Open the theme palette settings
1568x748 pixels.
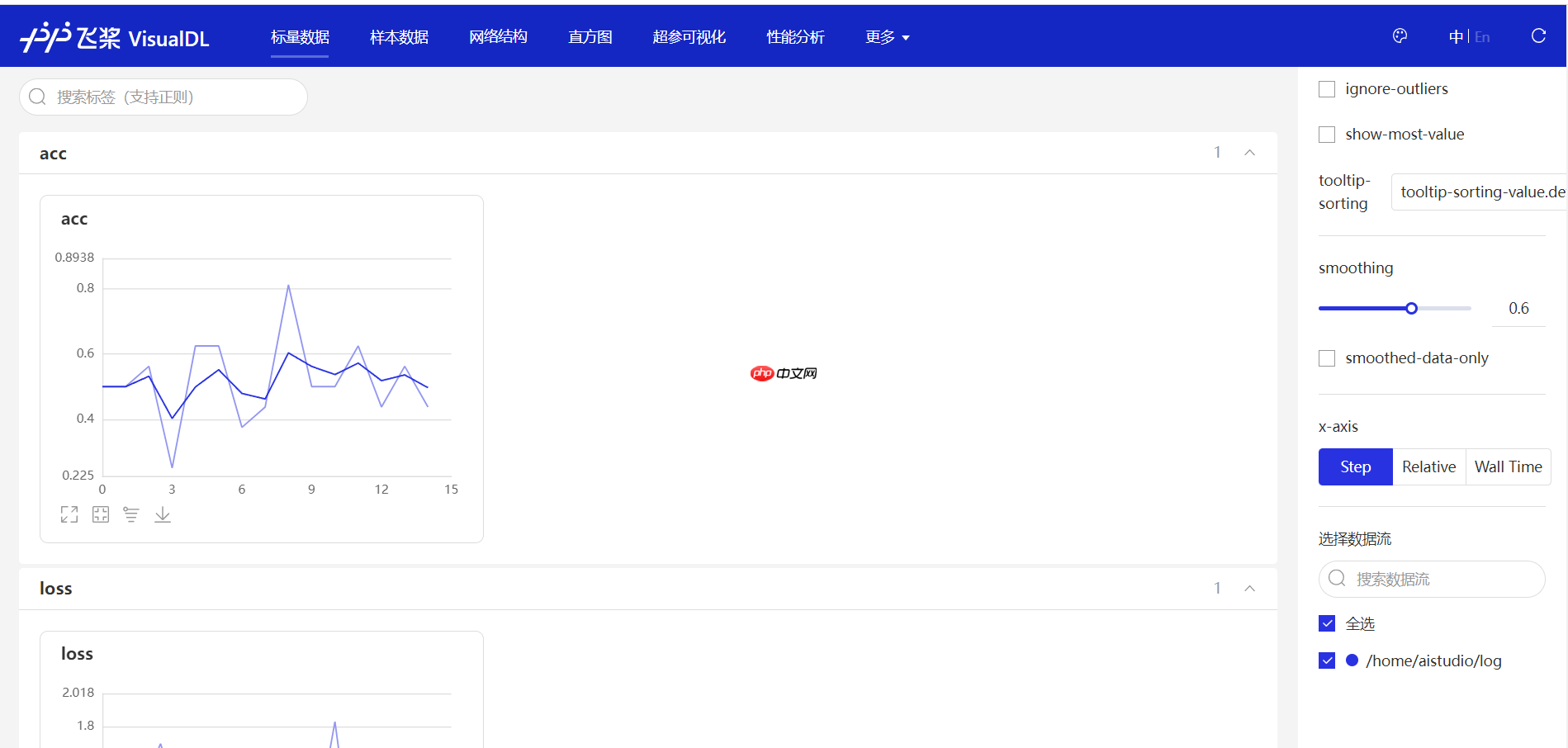pyautogui.click(x=1400, y=36)
